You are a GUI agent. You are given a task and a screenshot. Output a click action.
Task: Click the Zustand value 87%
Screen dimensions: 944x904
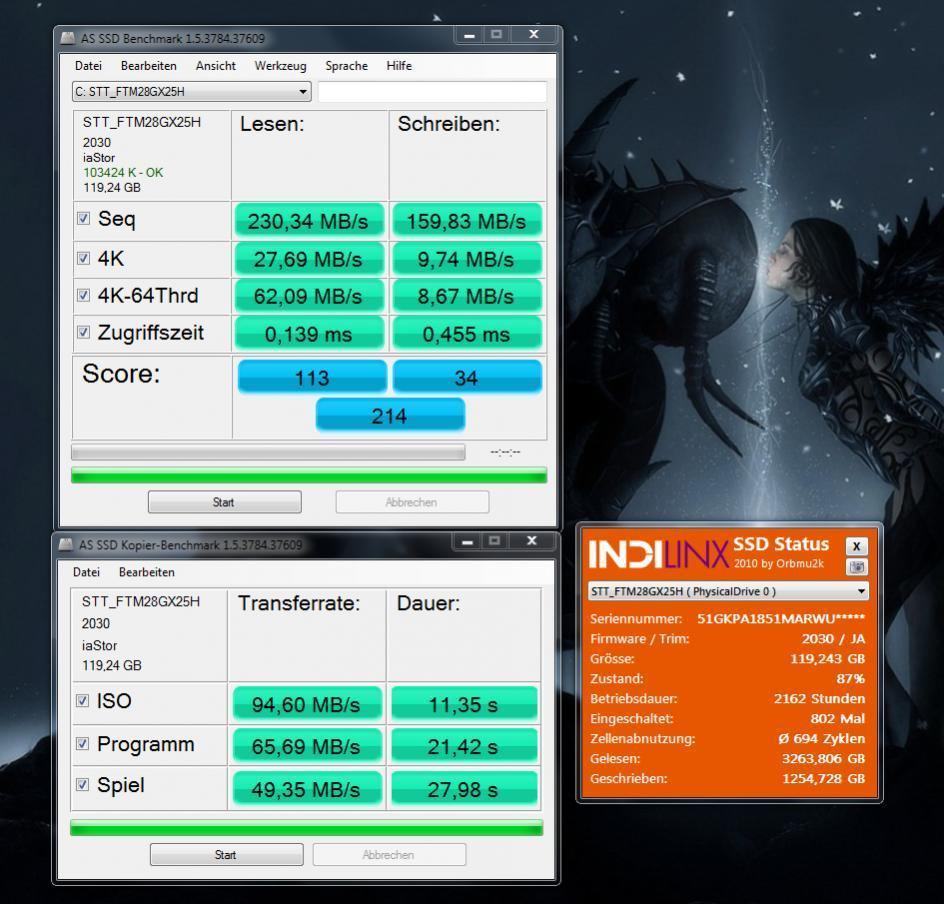coord(850,679)
